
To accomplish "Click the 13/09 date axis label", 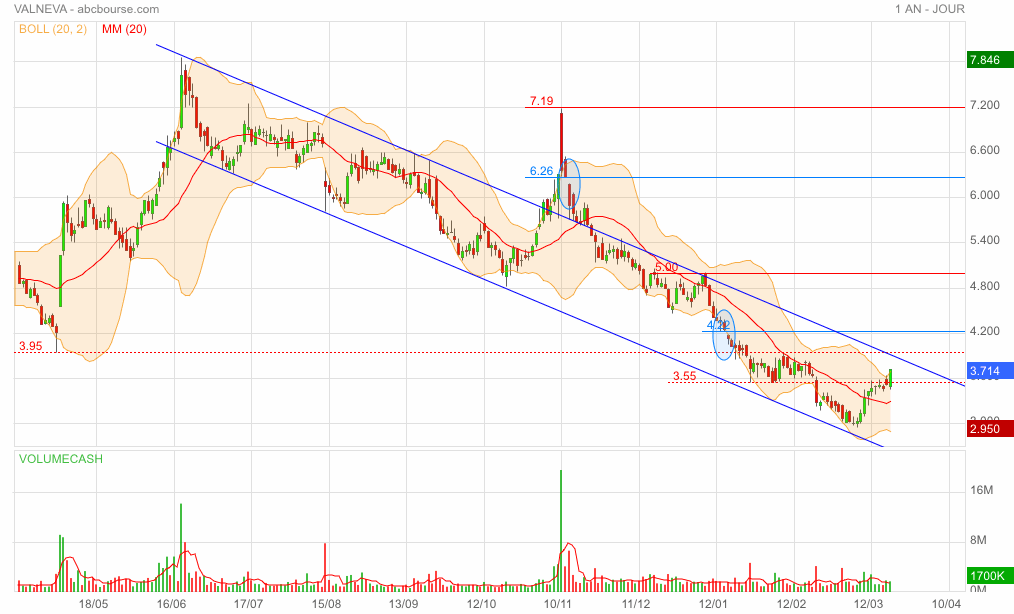I will tap(404, 604).
